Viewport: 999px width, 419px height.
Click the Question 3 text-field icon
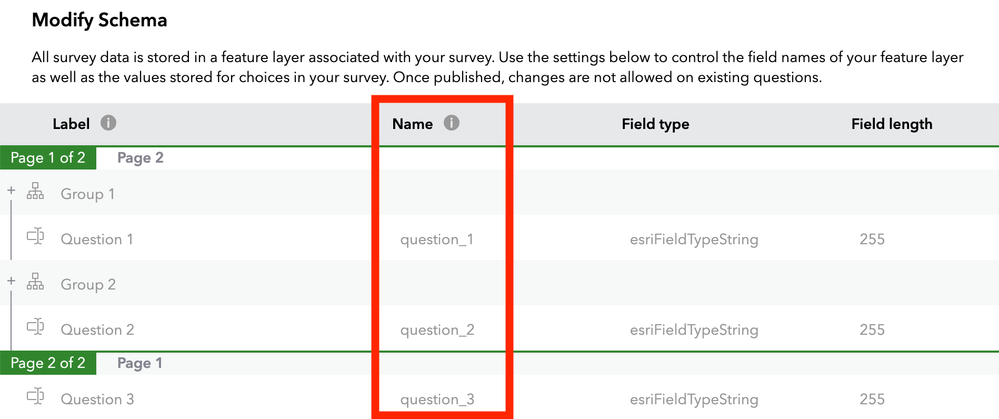36,399
